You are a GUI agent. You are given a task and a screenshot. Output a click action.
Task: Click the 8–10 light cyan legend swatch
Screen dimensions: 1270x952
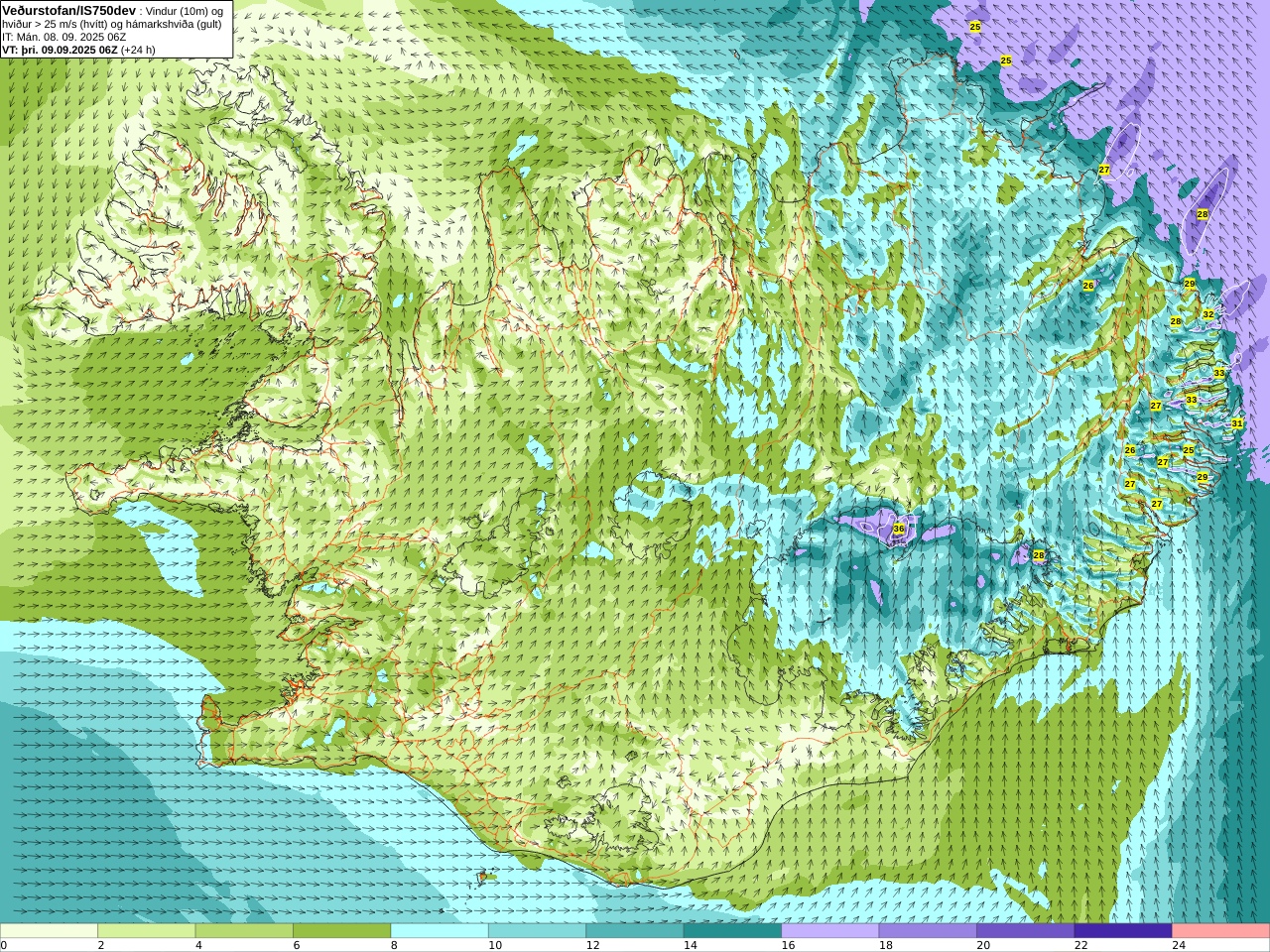pyautogui.click(x=440, y=931)
